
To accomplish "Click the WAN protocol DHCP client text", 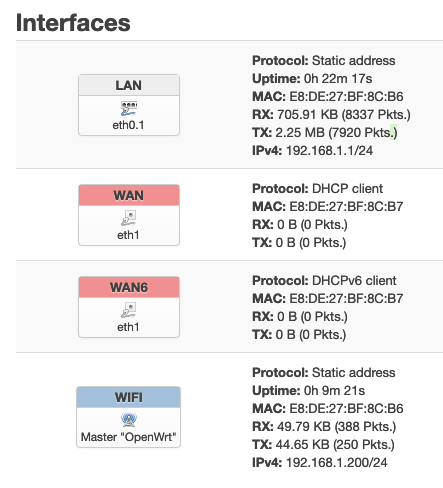I will pyautogui.click(x=348, y=189).
